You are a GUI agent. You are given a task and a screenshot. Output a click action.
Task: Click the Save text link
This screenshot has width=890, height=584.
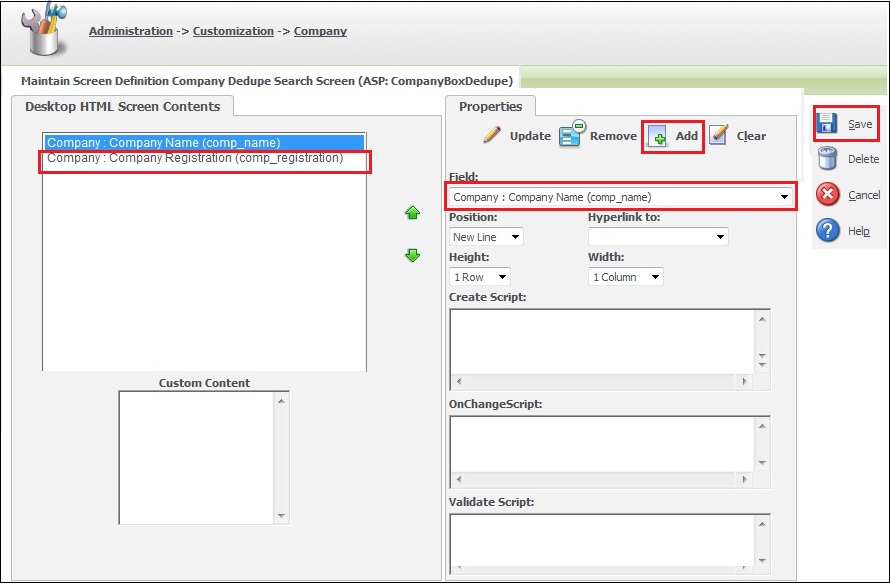(x=860, y=124)
